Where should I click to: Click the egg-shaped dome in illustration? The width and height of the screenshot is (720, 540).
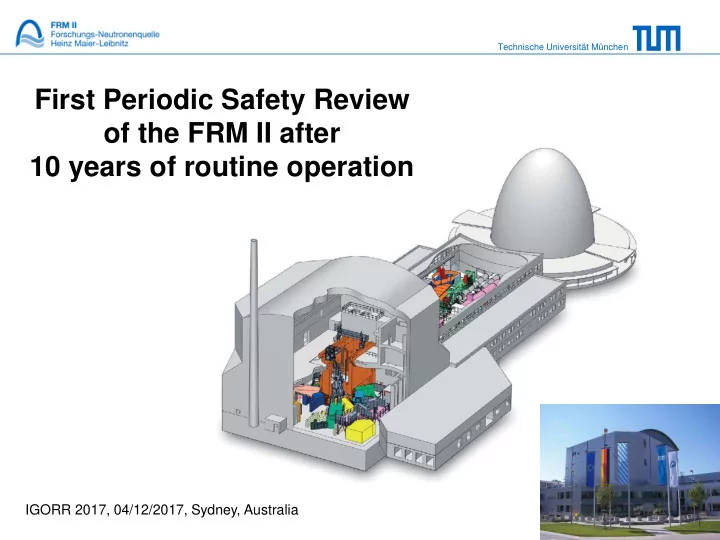point(542,203)
